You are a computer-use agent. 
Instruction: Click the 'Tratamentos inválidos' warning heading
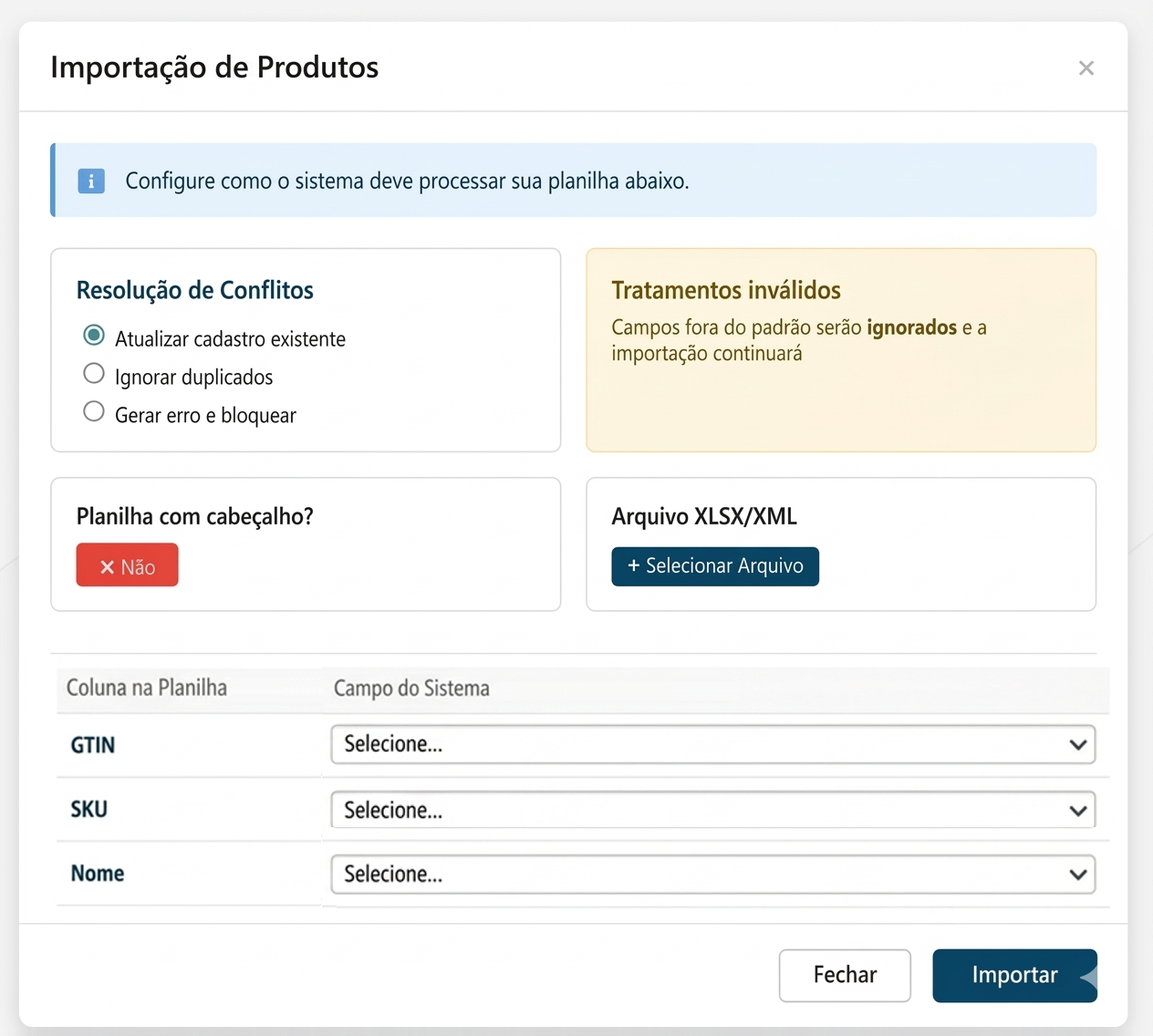[726, 290]
